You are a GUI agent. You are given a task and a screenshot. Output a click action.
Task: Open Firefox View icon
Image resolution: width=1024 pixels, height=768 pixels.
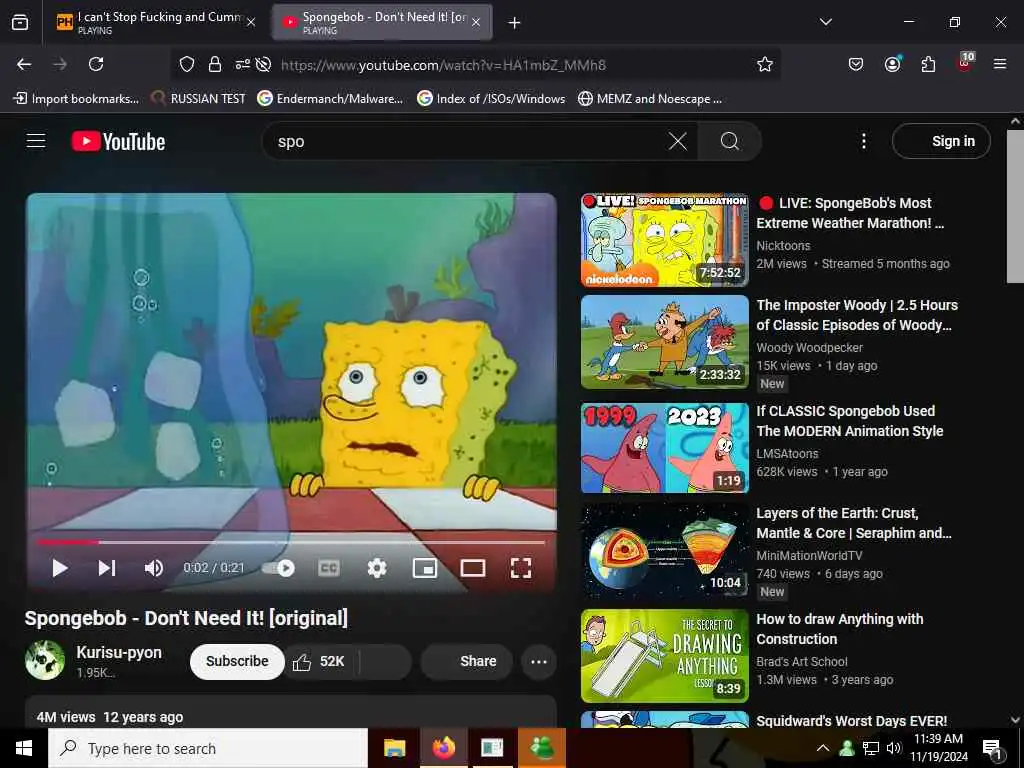coord(20,22)
